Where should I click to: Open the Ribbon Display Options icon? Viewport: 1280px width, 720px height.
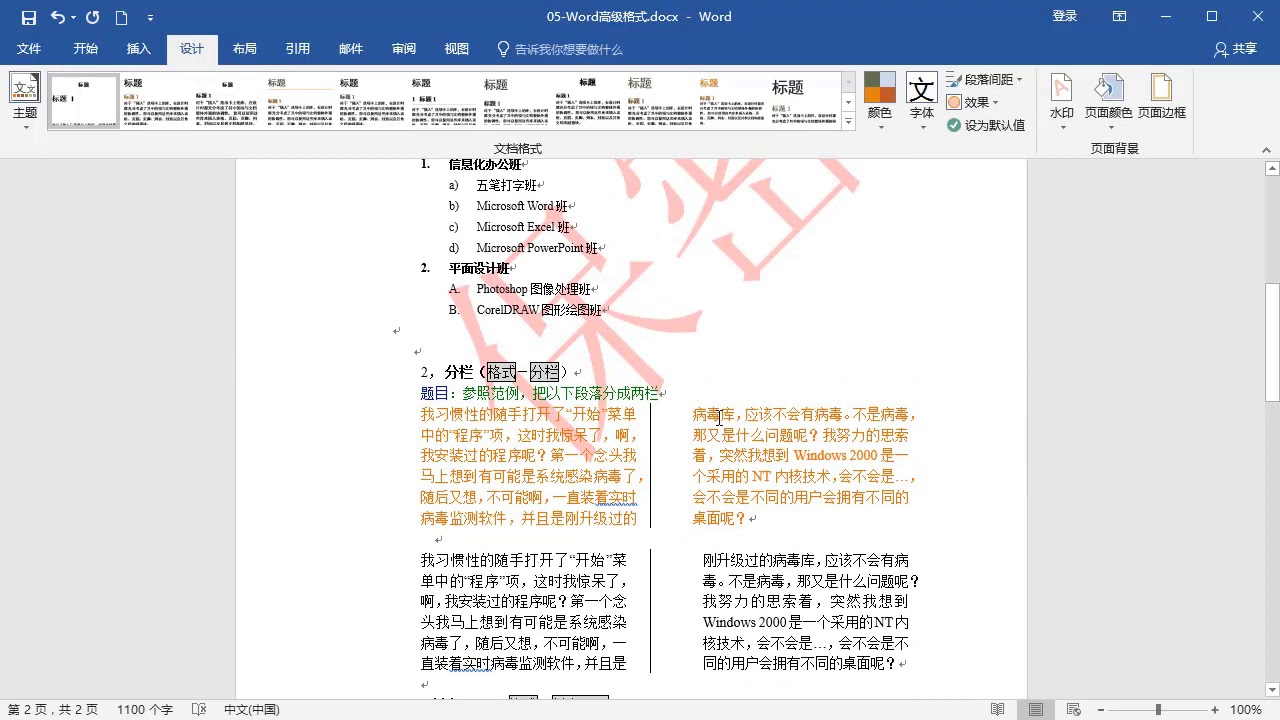[x=1119, y=17]
